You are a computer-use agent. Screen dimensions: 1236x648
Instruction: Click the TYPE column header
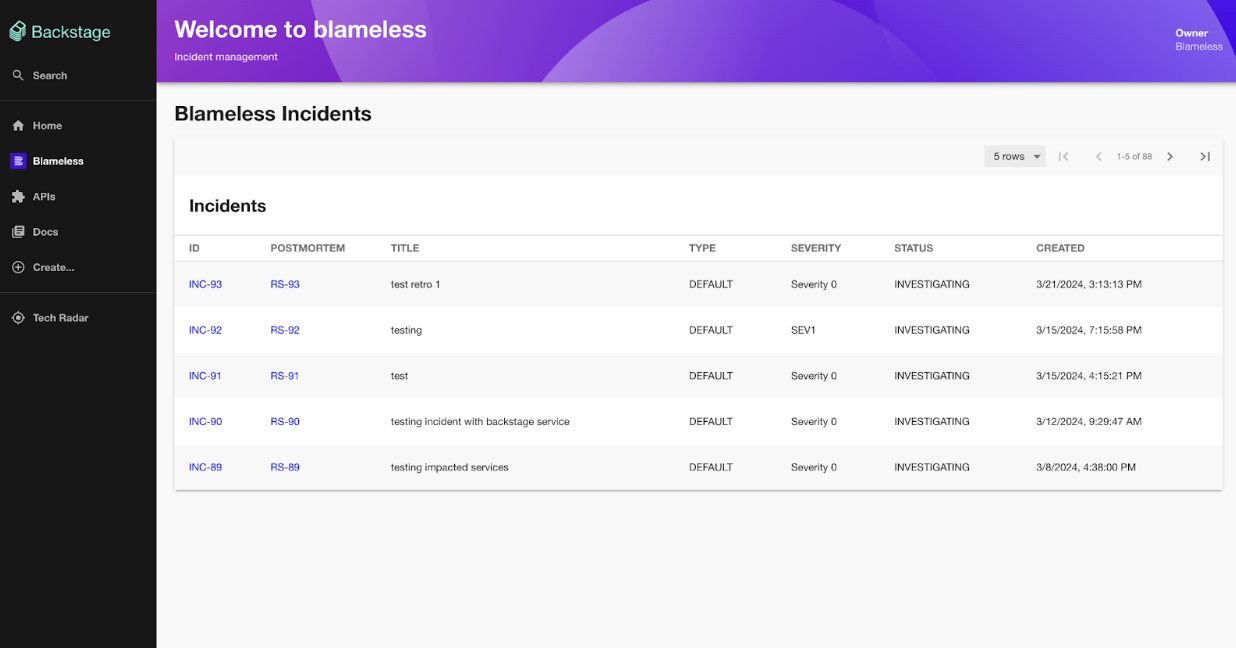click(702, 248)
